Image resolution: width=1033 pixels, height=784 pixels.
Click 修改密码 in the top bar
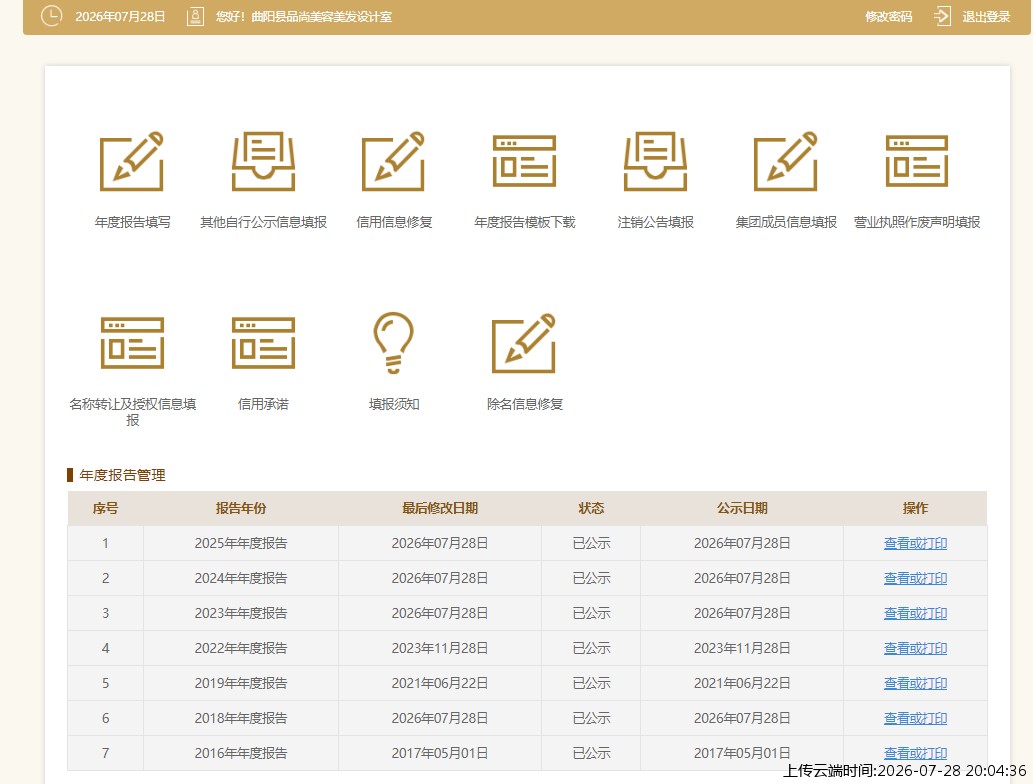(889, 16)
